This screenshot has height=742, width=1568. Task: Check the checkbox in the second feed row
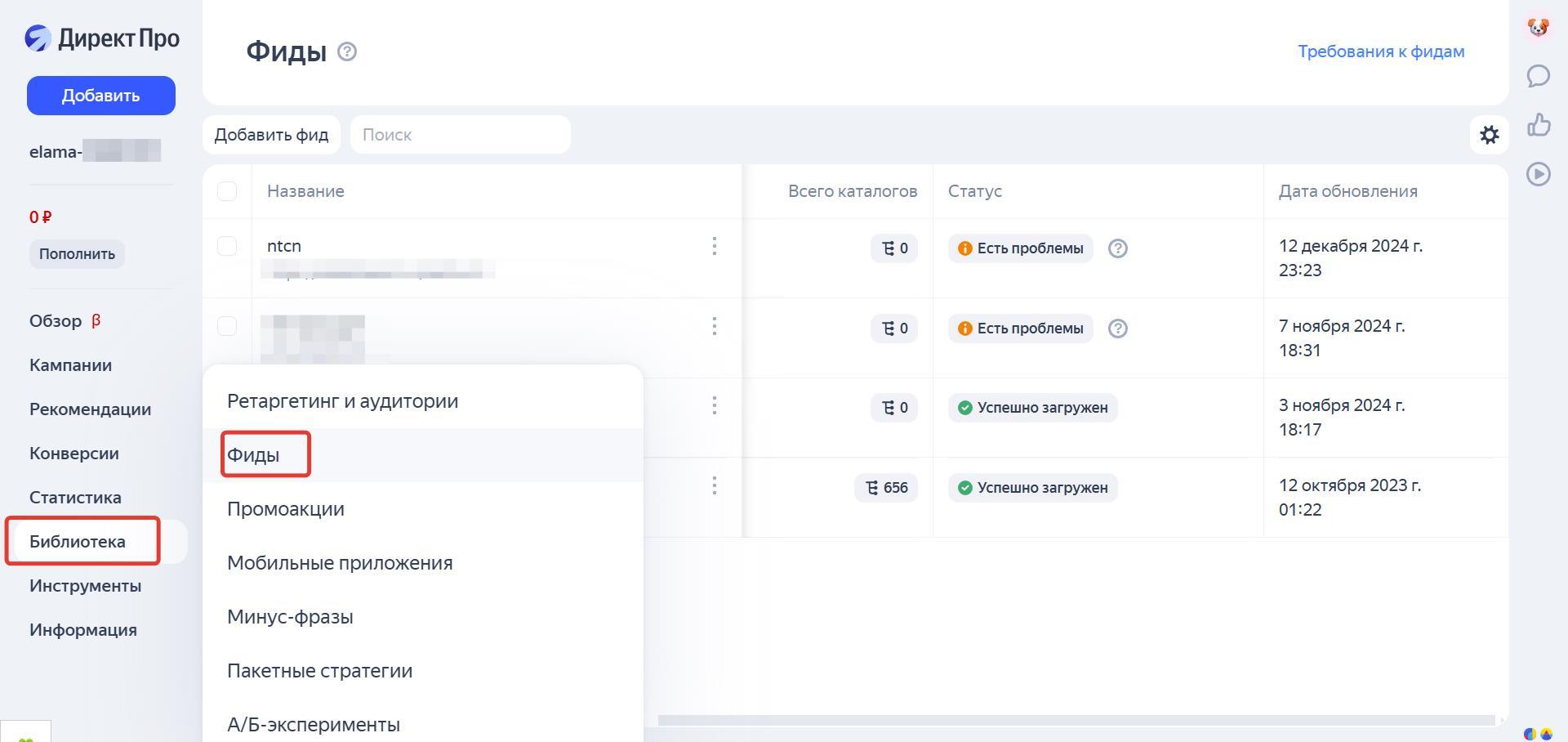point(227,327)
